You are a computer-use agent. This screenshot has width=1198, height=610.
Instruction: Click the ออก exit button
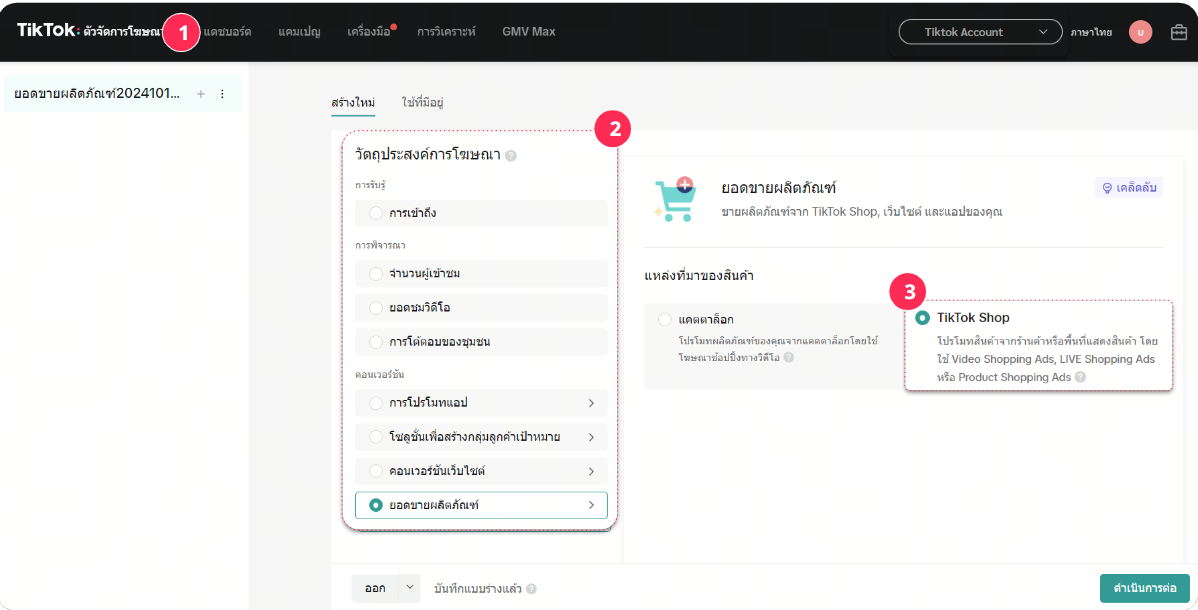pos(375,588)
